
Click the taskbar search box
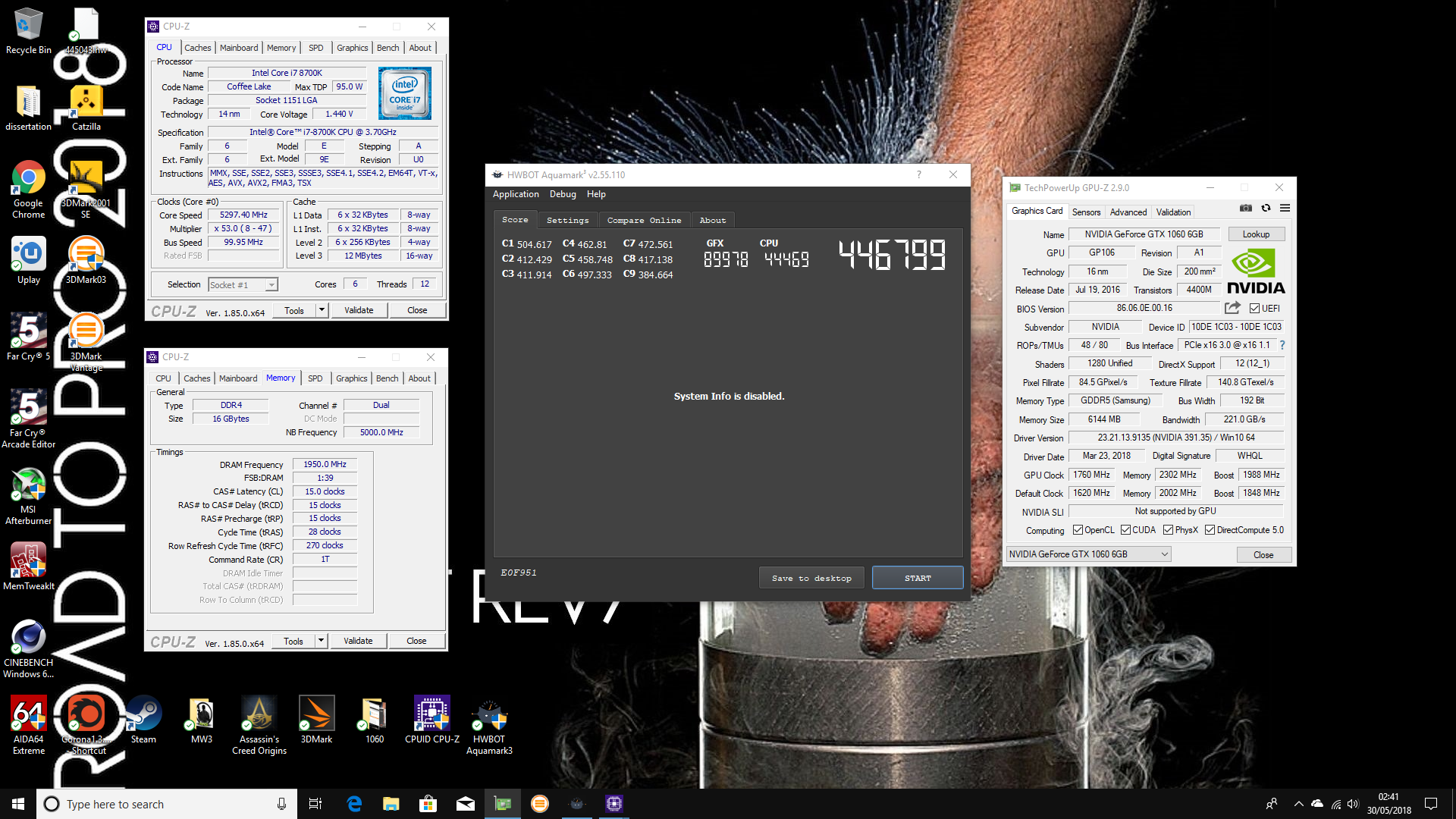[x=166, y=804]
